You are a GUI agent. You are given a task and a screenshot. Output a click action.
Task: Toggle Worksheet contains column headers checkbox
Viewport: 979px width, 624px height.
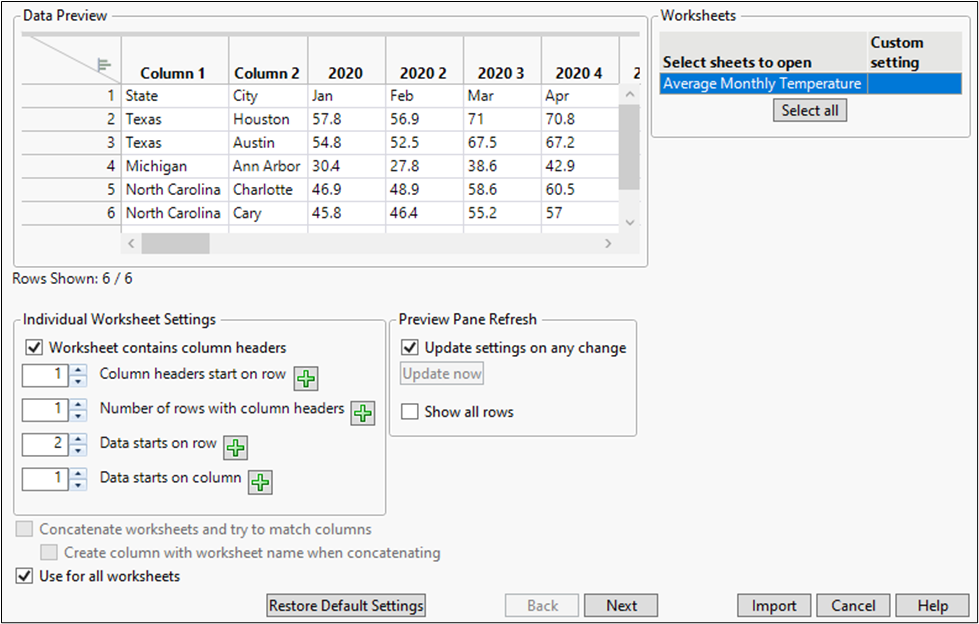[x=34, y=347]
